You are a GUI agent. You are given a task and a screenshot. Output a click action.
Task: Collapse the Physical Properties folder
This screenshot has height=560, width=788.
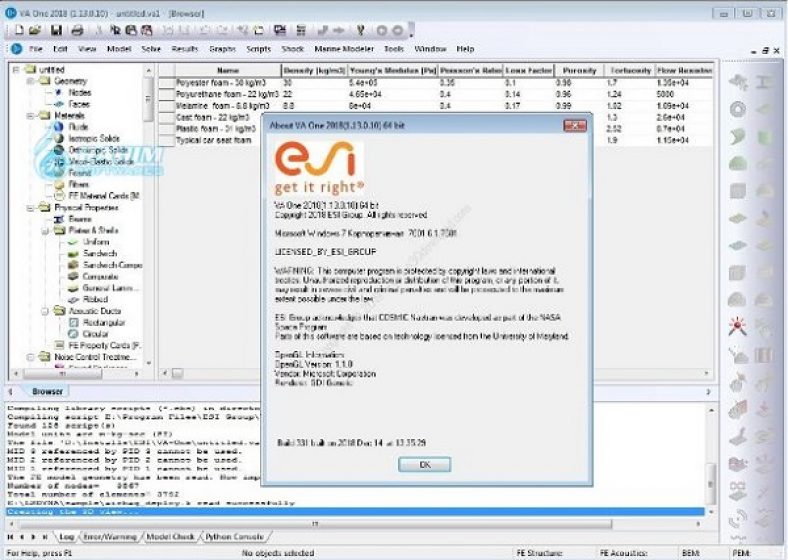(30, 208)
